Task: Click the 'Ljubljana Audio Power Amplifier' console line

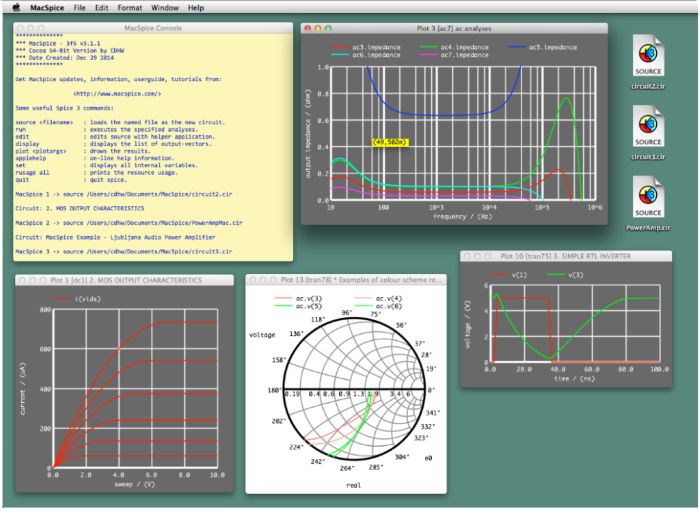Action: pos(115,238)
